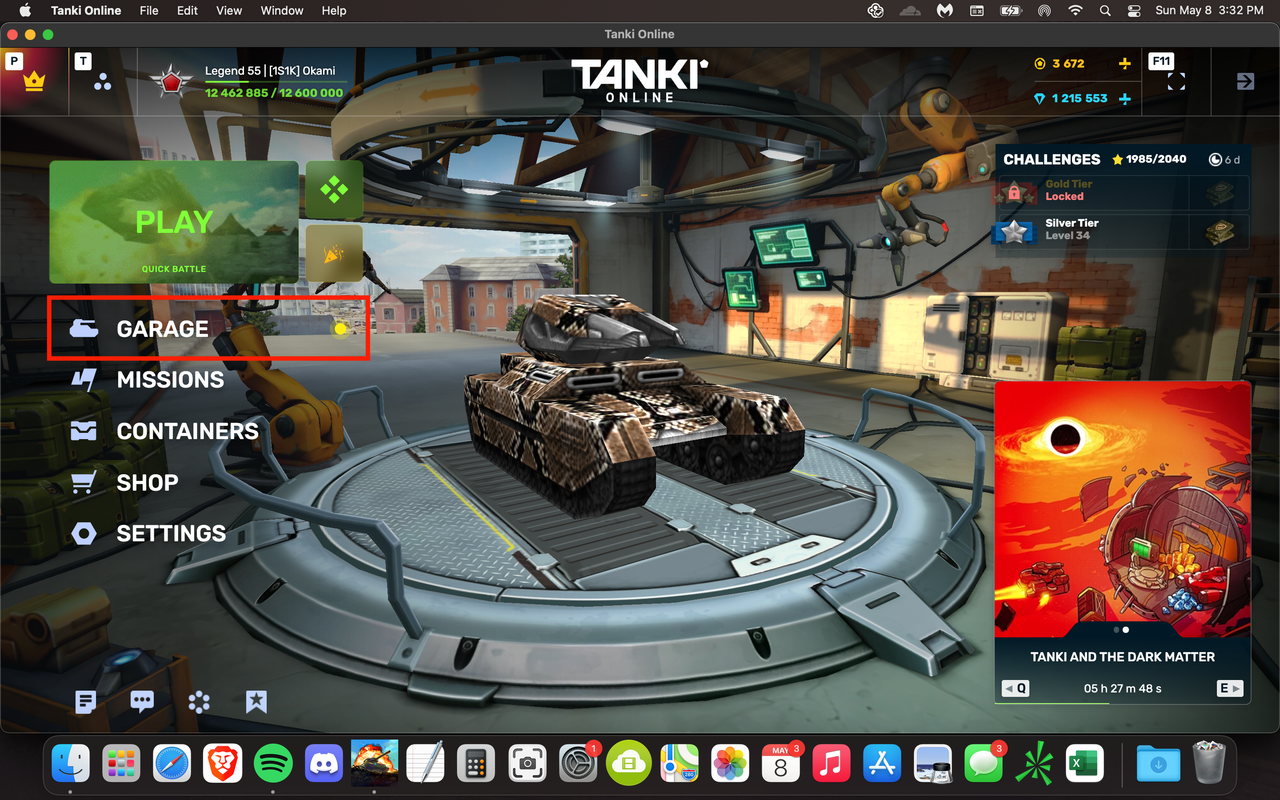Click the Wi-Fi status icon
This screenshot has width=1280, height=800.
1075,10
